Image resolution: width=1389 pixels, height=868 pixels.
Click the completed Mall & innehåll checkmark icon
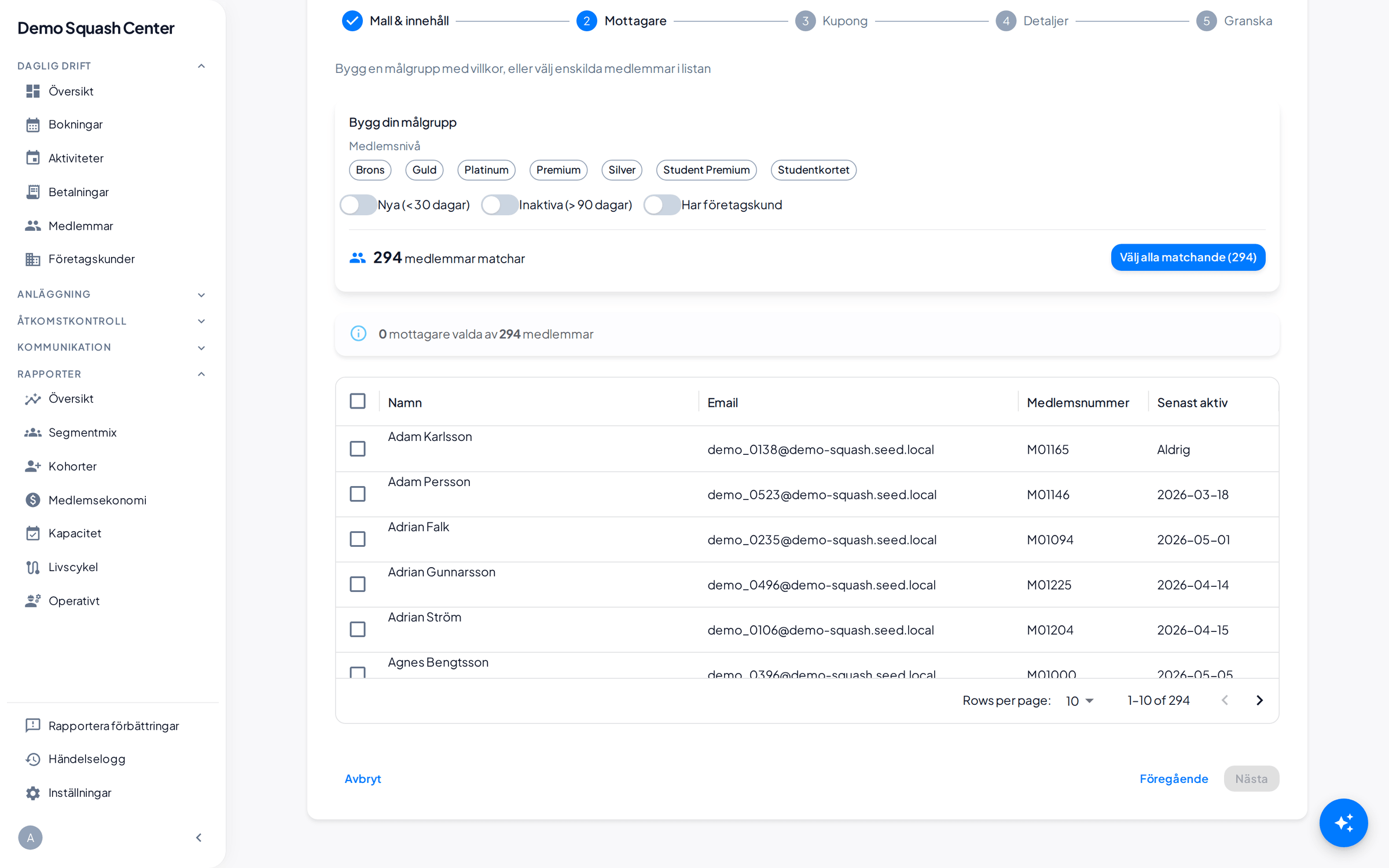[x=352, y=21]
